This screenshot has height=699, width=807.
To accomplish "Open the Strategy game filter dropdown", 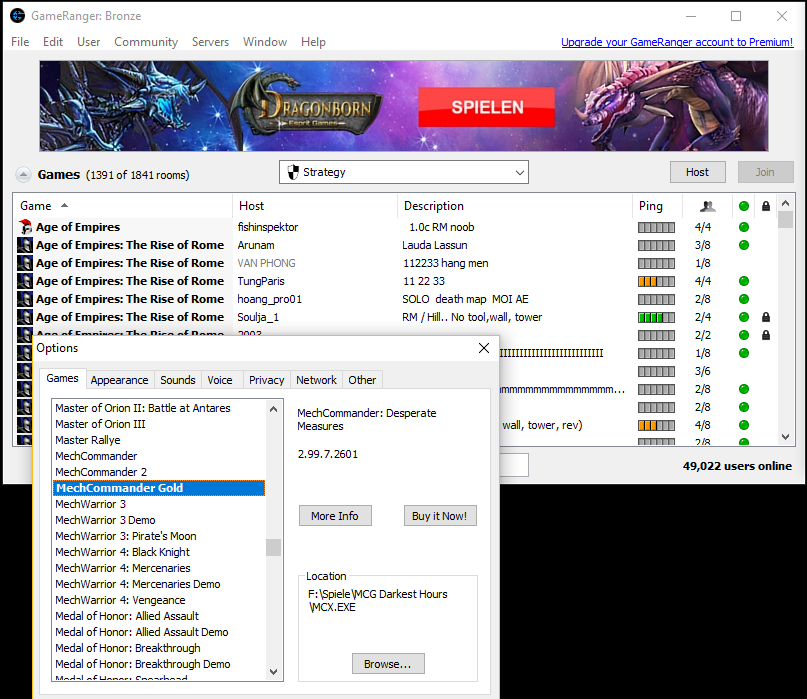I will (404, 172).
